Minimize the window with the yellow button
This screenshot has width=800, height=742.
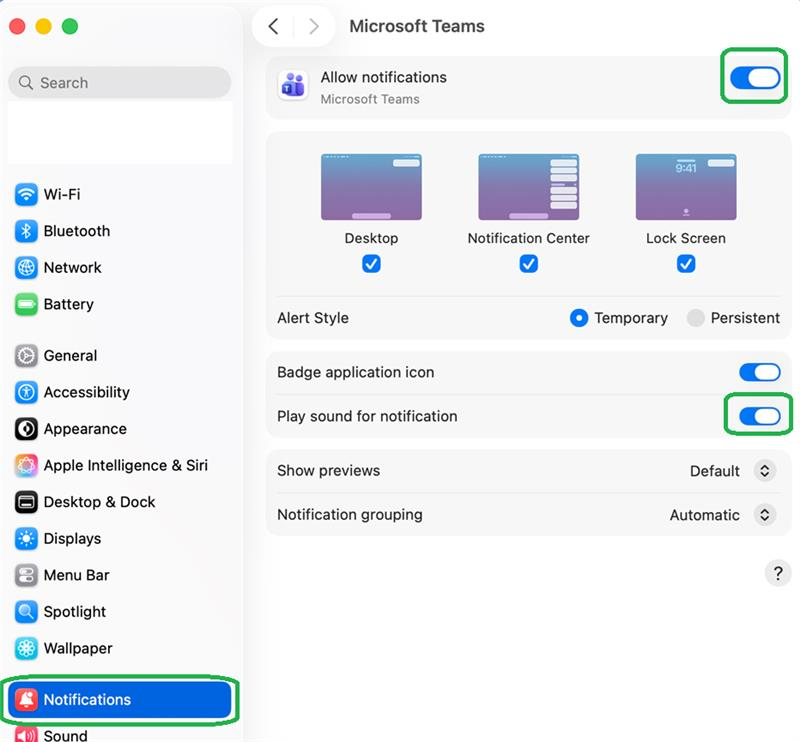(43, 26)
